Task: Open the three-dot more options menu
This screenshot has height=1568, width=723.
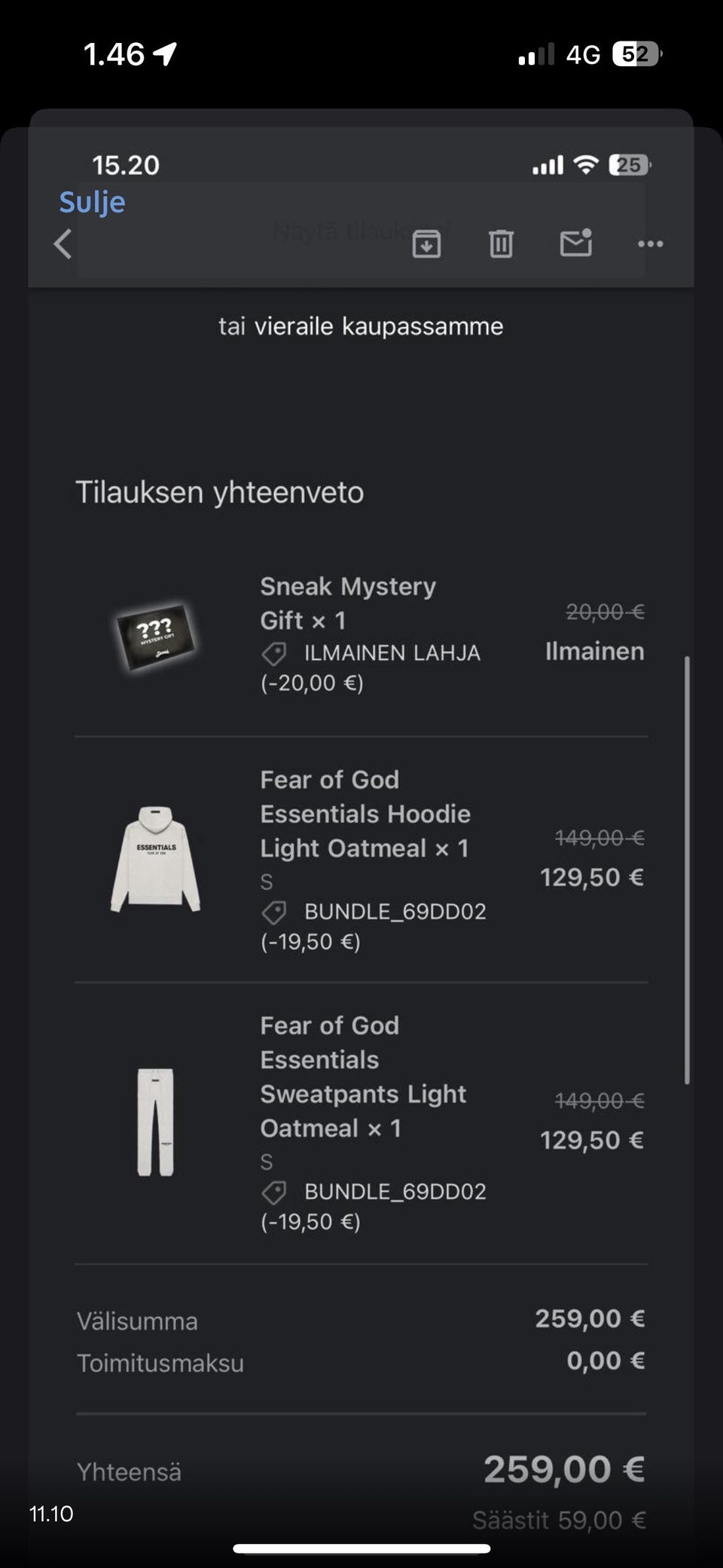Action: (x=650, y=244)
